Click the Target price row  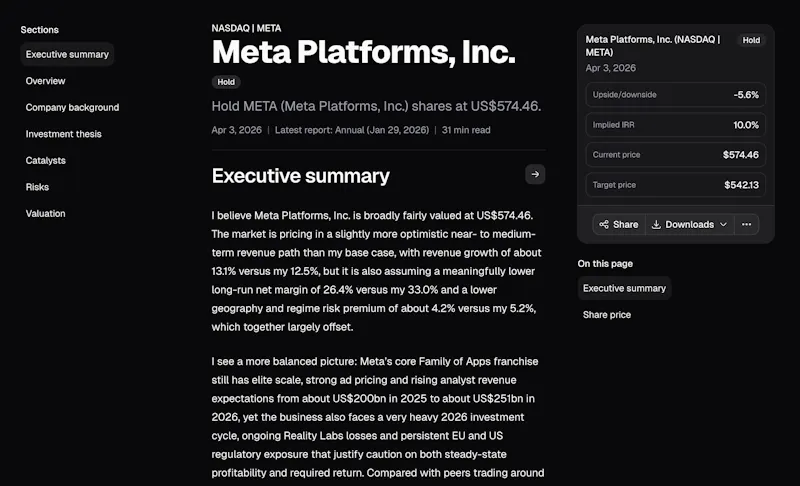coord(676,185)
